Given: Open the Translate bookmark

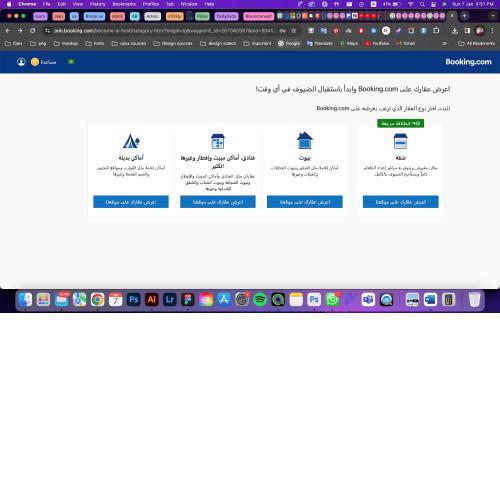Looking at the screenshot, I should coord(320,43).
